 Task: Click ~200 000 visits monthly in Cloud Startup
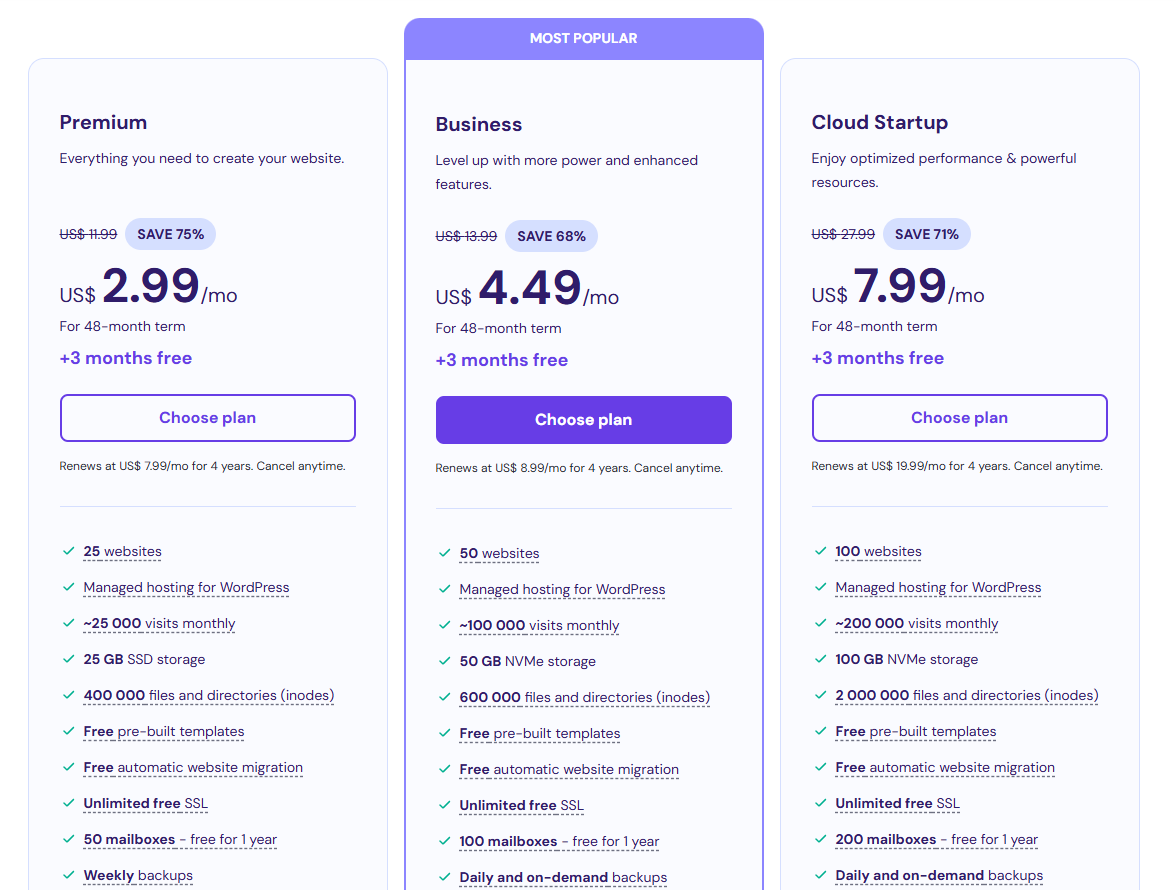916,624
